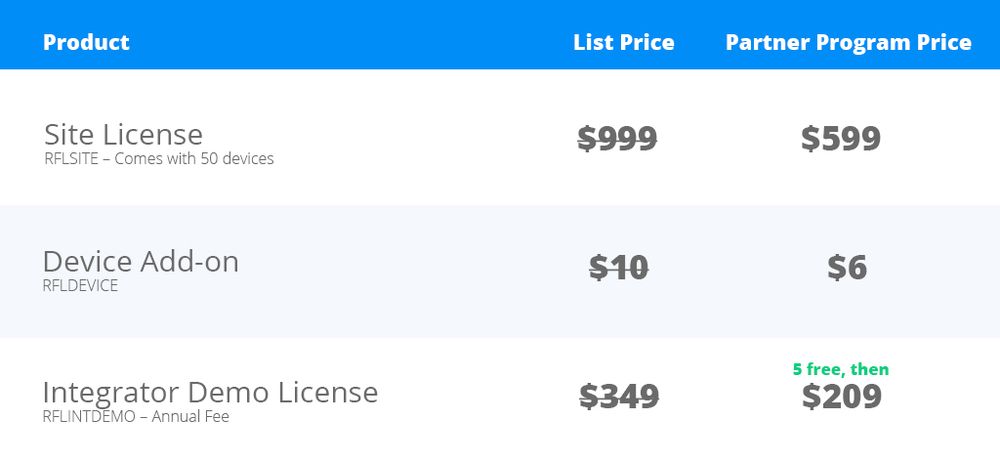Click the blue table header bar
The width and height of the screenshot is (1000, 464).
(x=350, y=35)
